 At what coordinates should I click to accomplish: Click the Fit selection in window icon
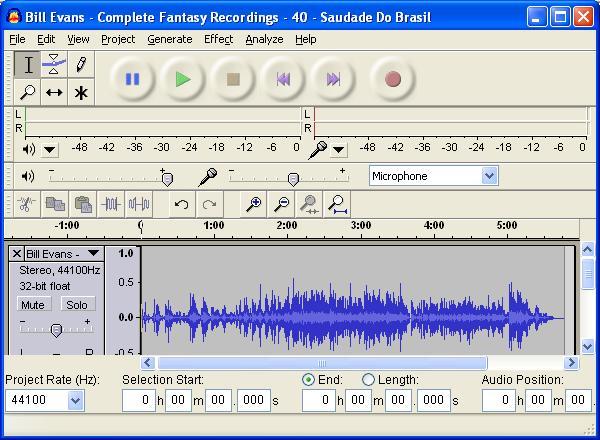309,204
